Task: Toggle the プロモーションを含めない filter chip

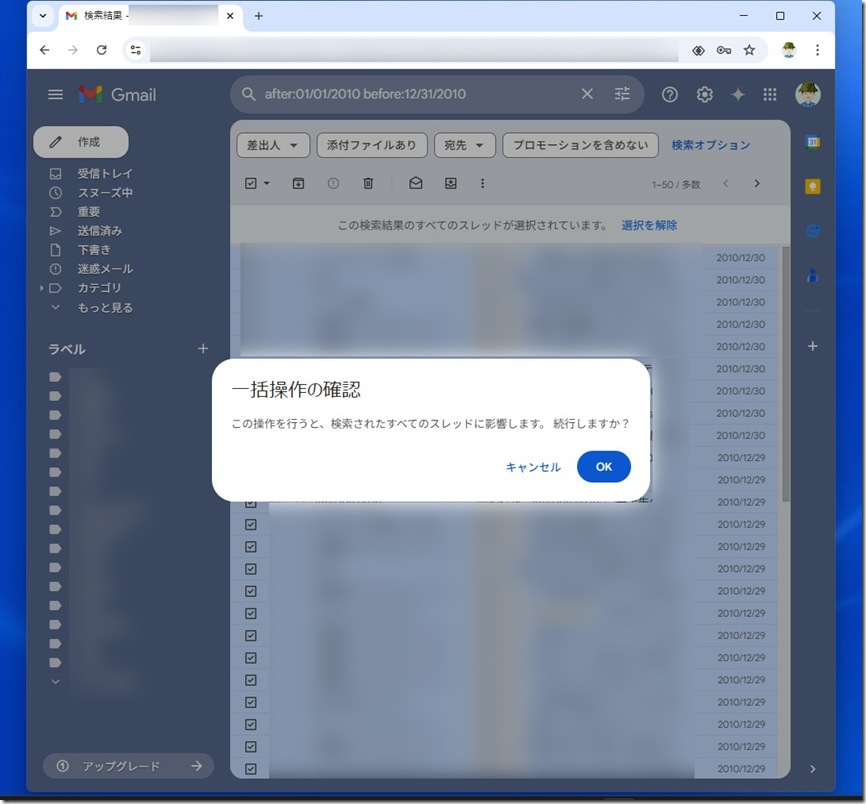Action: tap(580, 145)
